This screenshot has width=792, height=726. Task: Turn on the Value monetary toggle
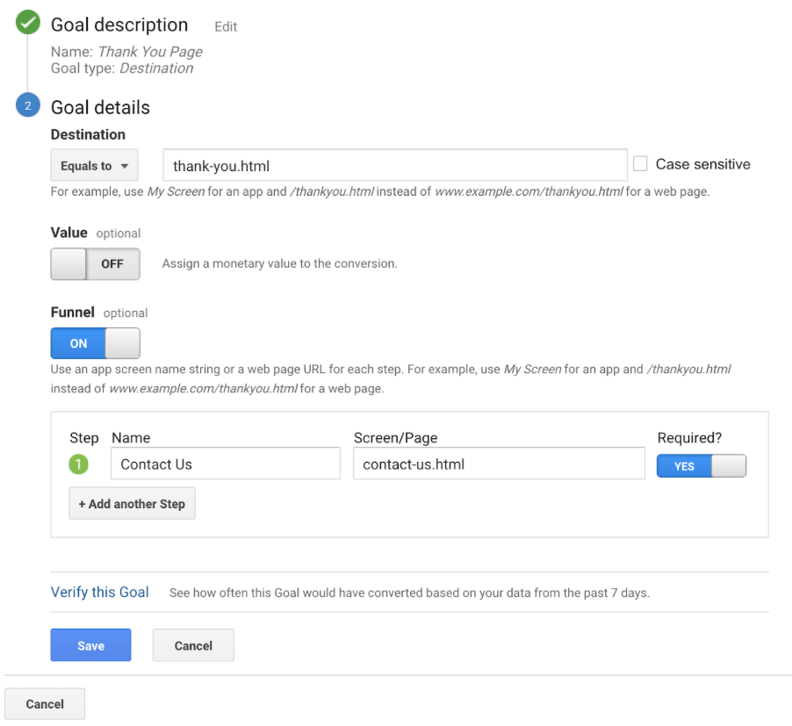click(x=95, y=264)
